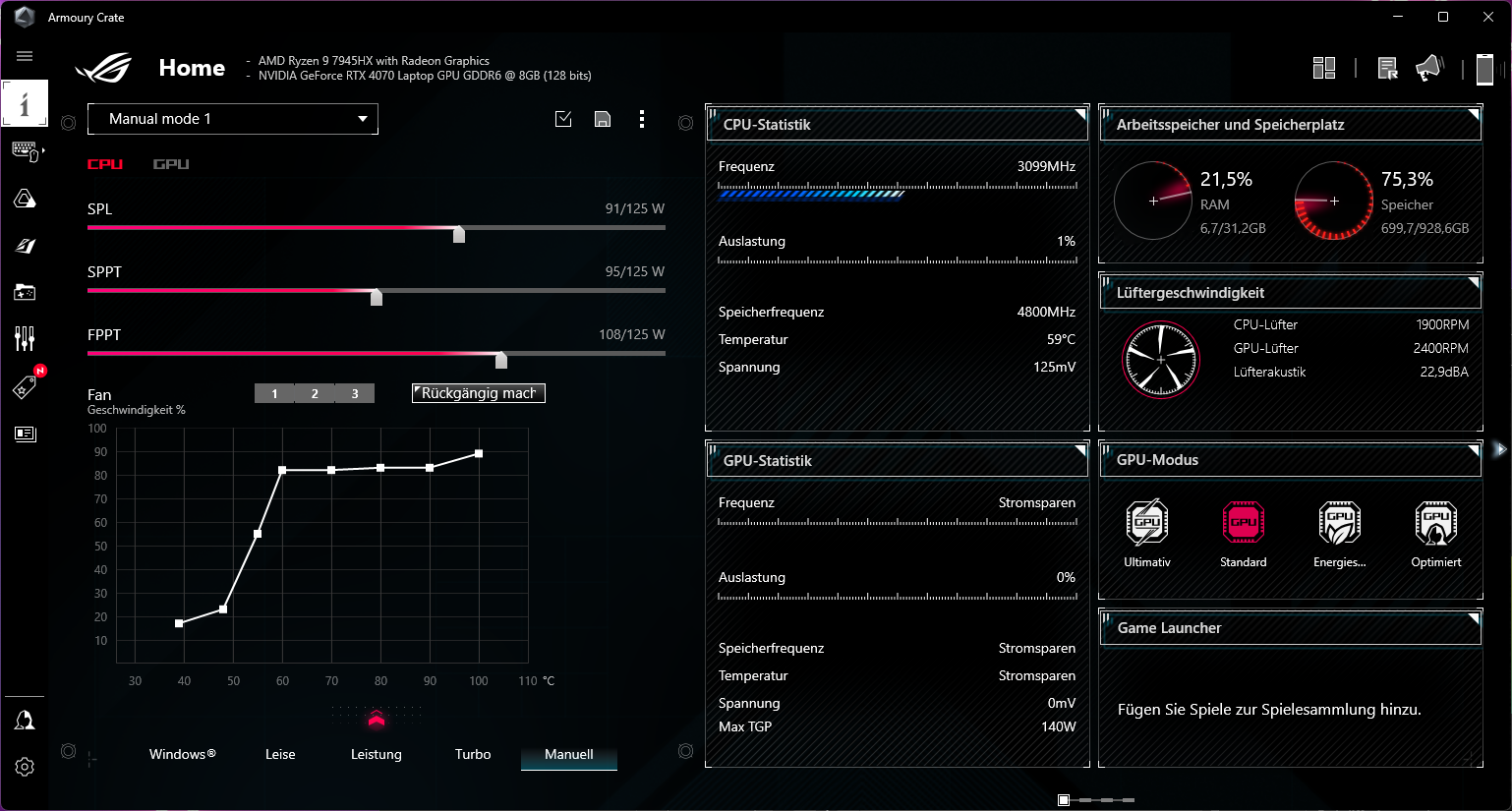Select fan preset 1
The image size is (1512, 811).
pyautogui.click(x=274, y=393)
